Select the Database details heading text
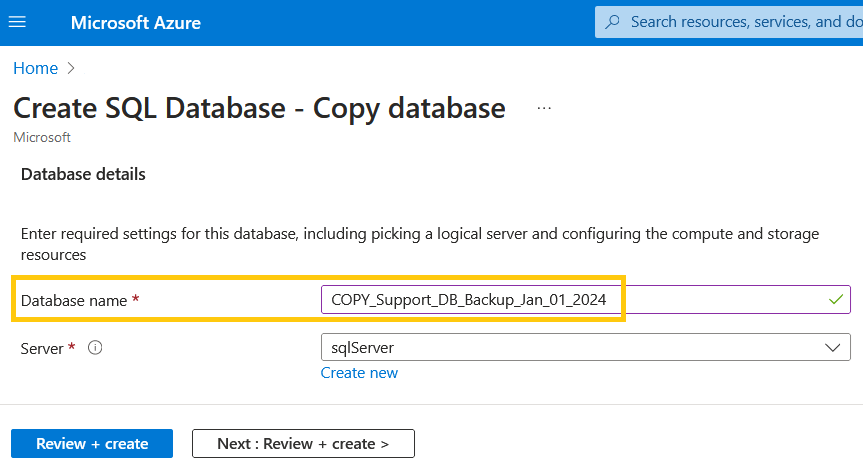Viewport: 863px width, 468px height. click(83, 174)
